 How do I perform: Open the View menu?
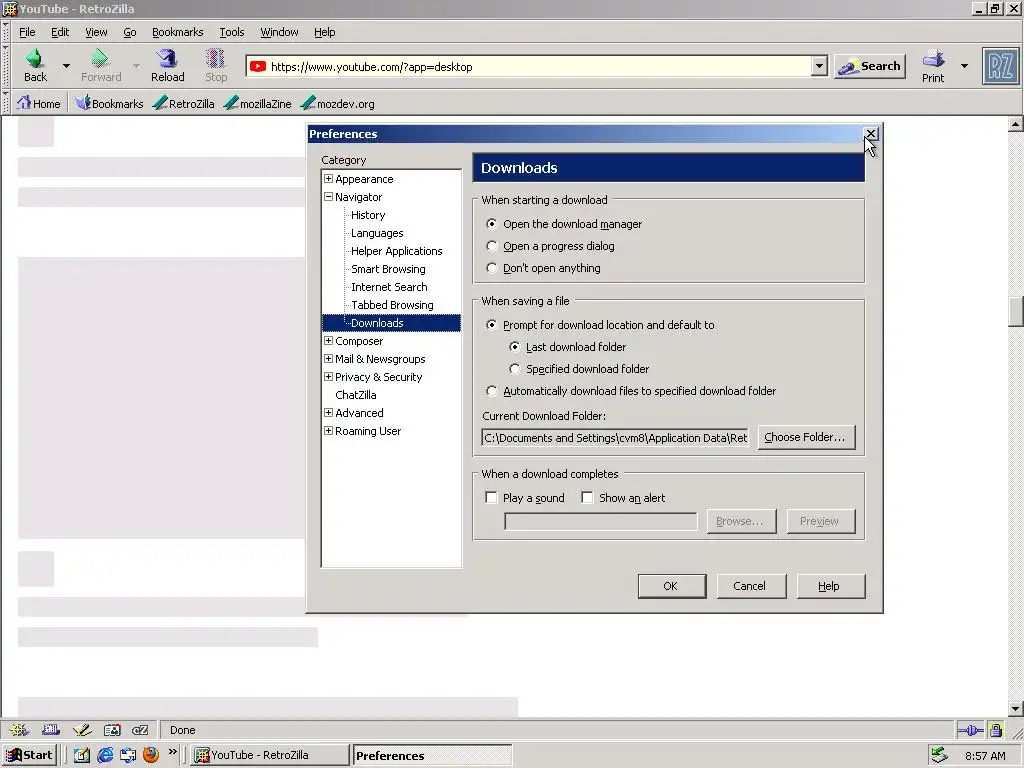pyautogui.click(x=96, y=32)
